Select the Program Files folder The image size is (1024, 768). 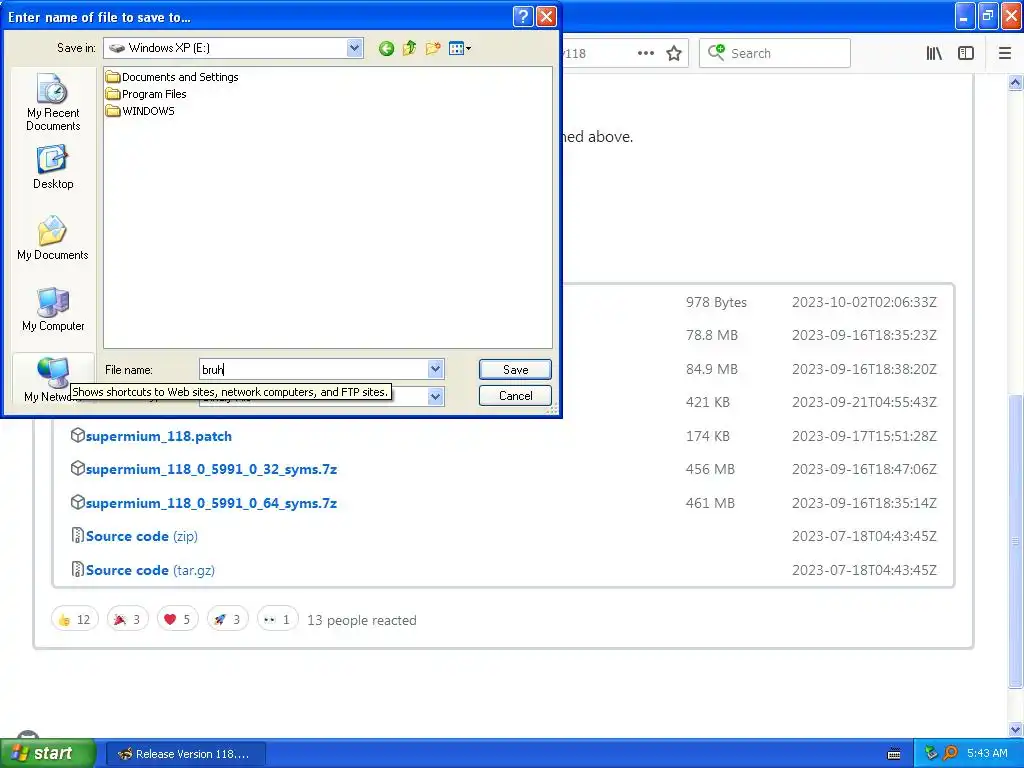(146, 94)
